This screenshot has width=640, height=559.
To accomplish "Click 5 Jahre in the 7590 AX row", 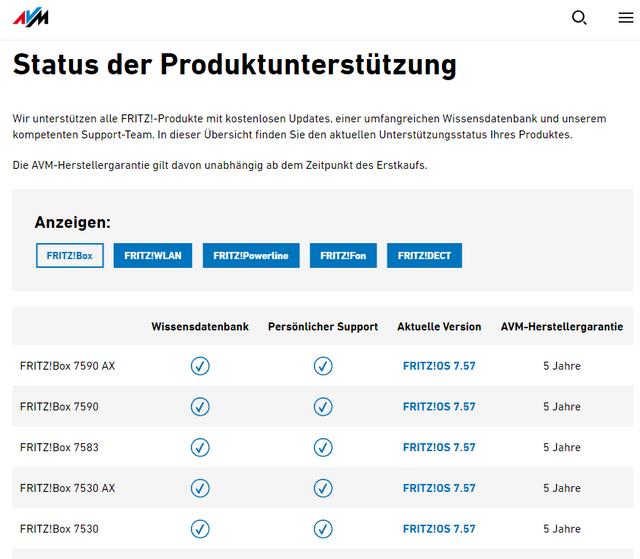I will [562, 366].
